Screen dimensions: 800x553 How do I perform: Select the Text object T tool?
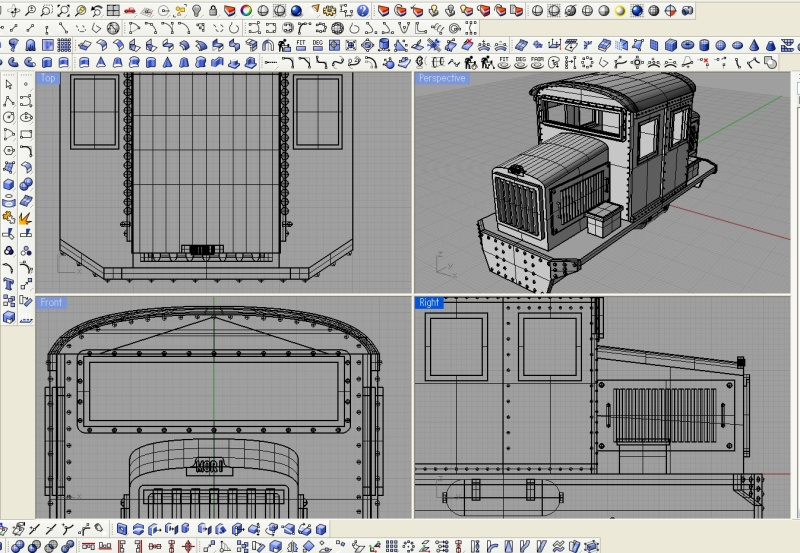[x=9, y=284]
